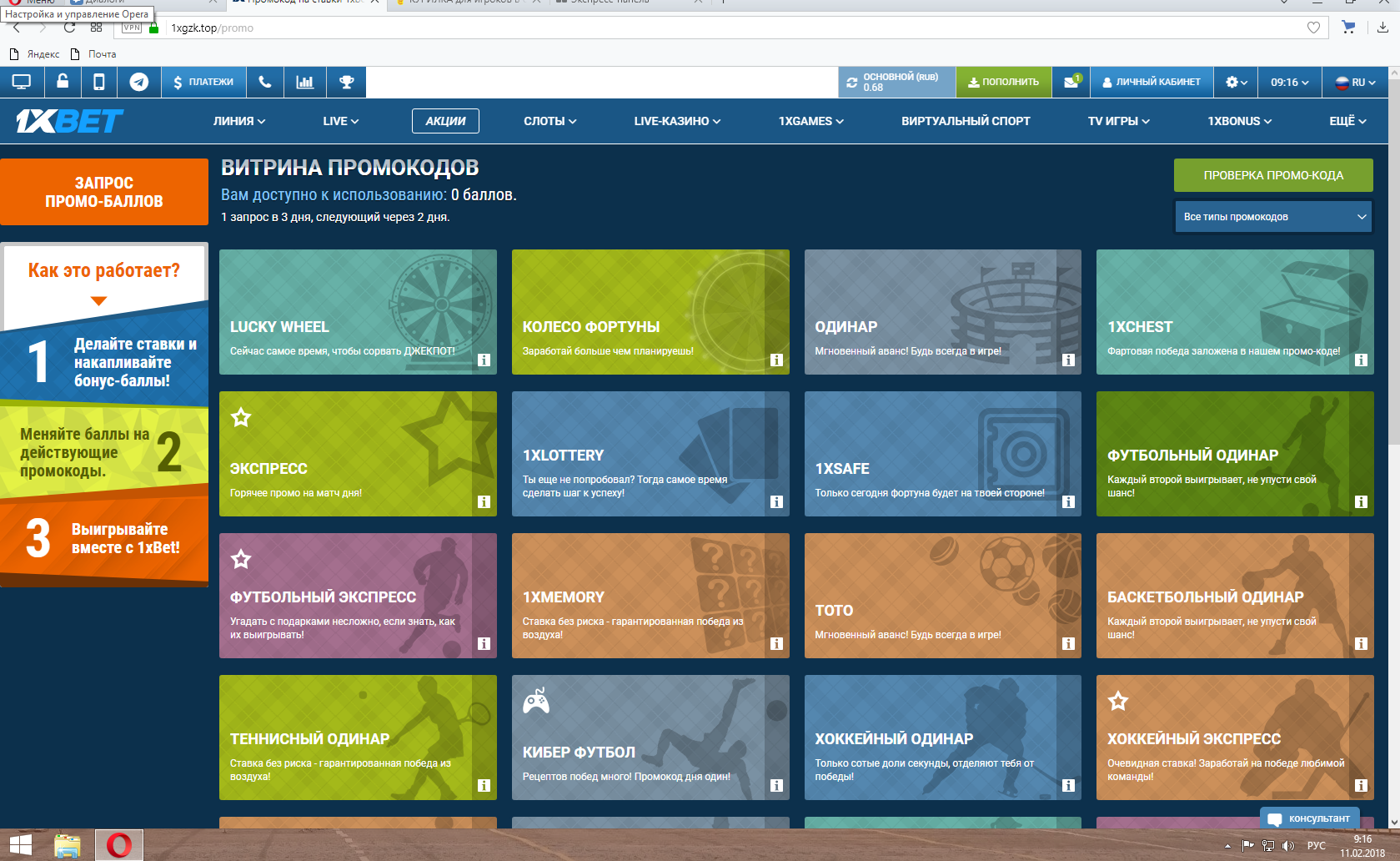Add page to bookmarks heart icon
Image resolution: width=1400 pixels, height=861 pixels.
click(1313, 28)
